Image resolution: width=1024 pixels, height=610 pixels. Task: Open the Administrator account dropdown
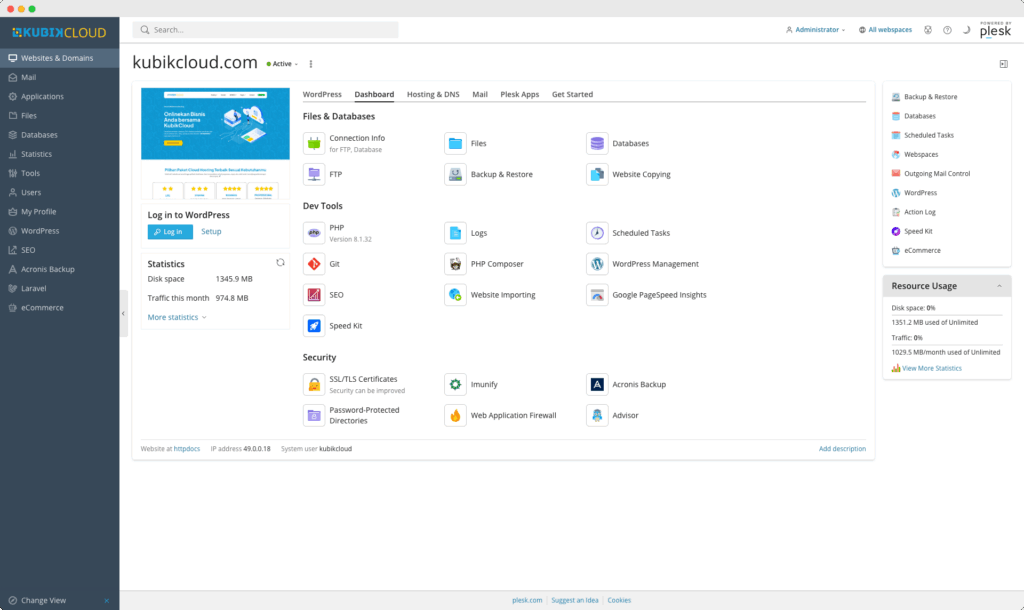[816, 30]
